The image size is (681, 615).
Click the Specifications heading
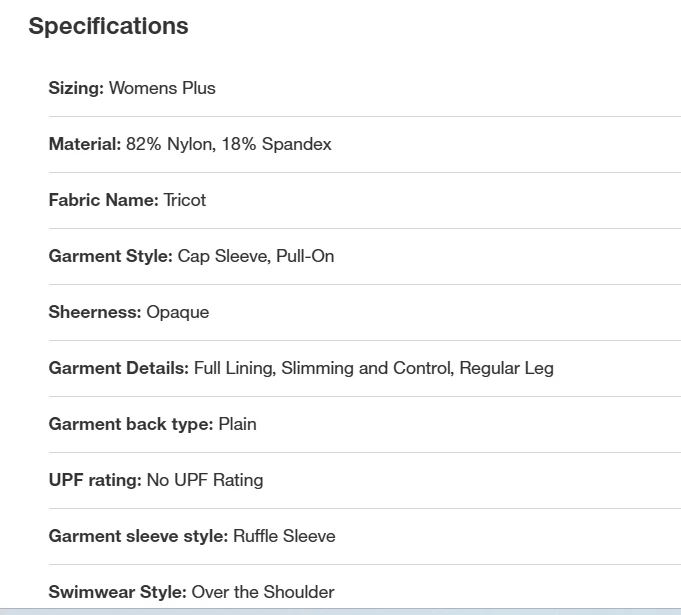coord(108,27)
